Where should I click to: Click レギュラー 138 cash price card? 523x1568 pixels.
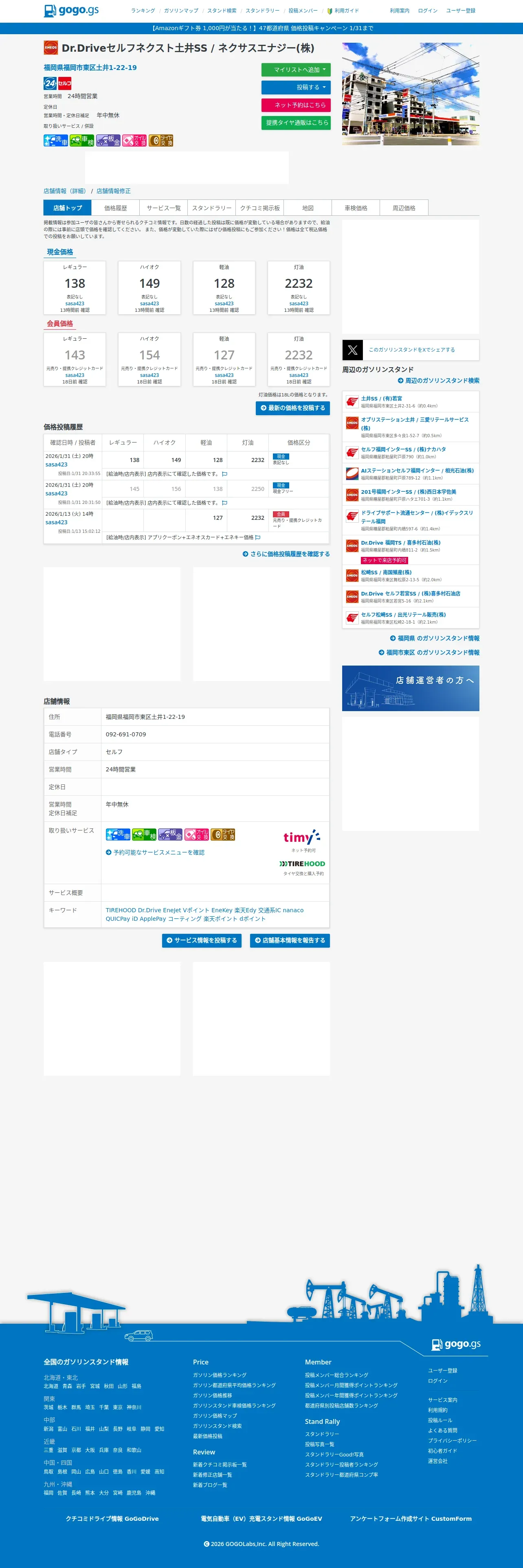(x=75, y=288)
